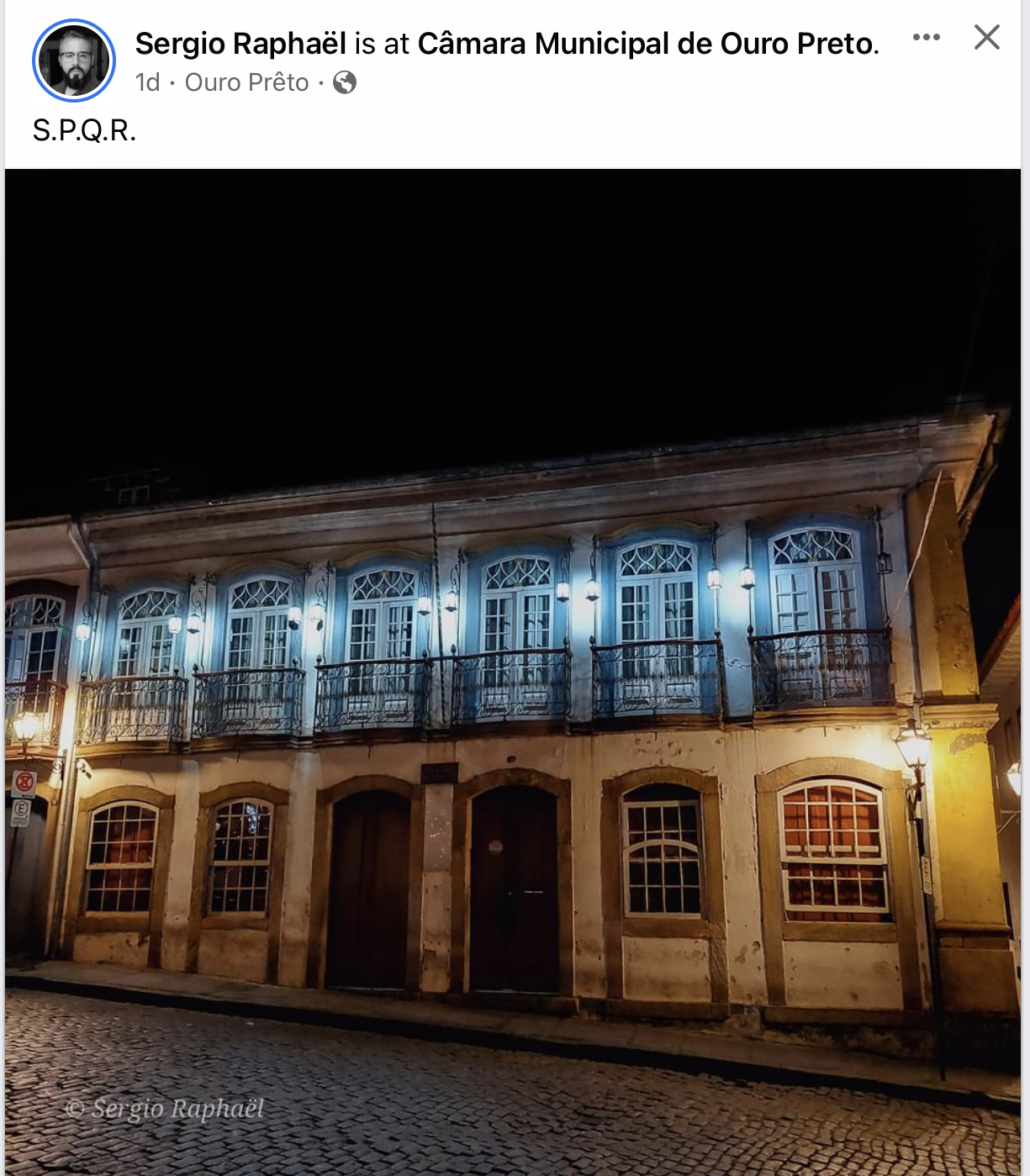Open the 1d post timestamp

tap(147, 82)
